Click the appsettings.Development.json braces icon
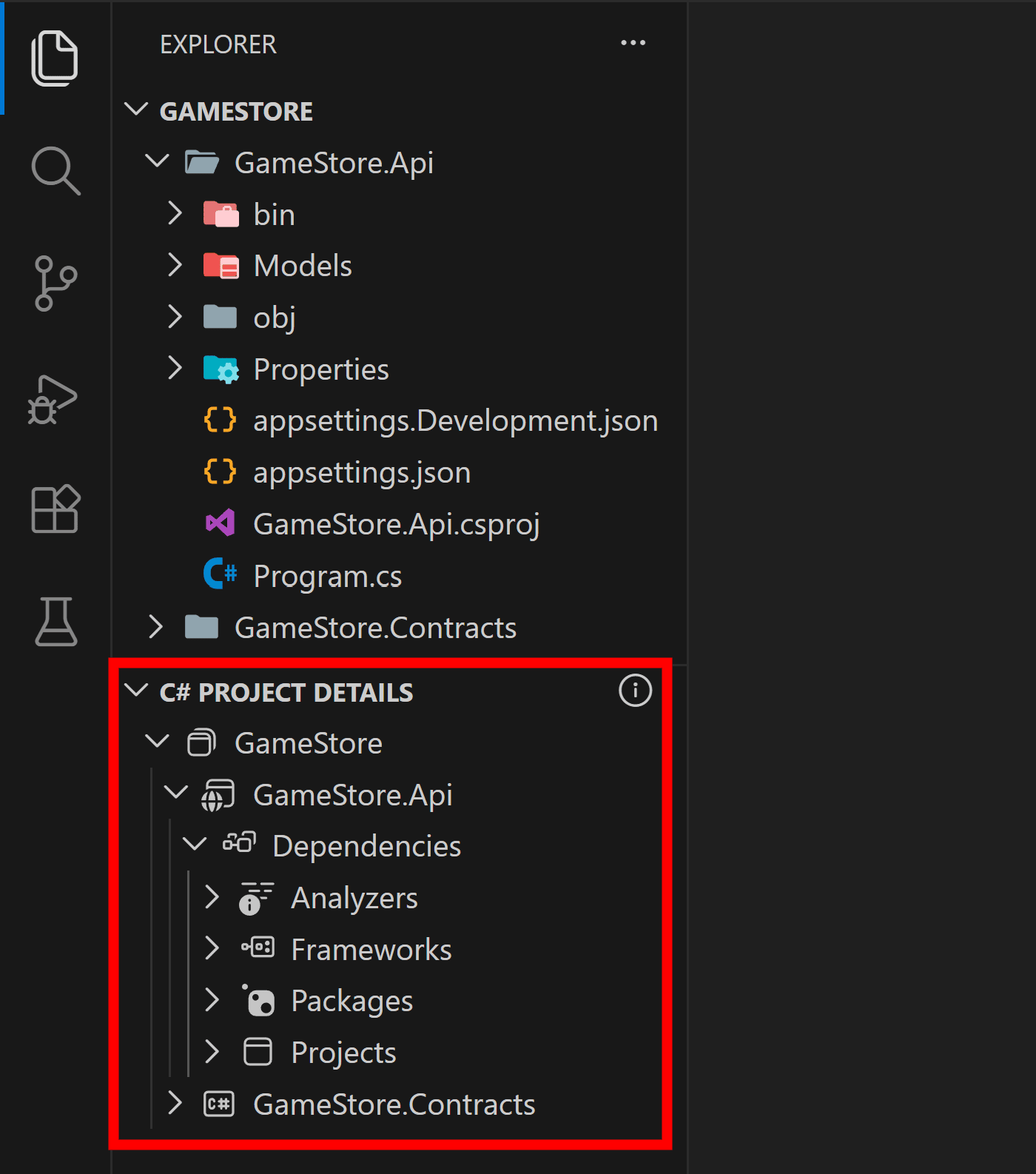The image size is (1036, 1174). (220, 420)
